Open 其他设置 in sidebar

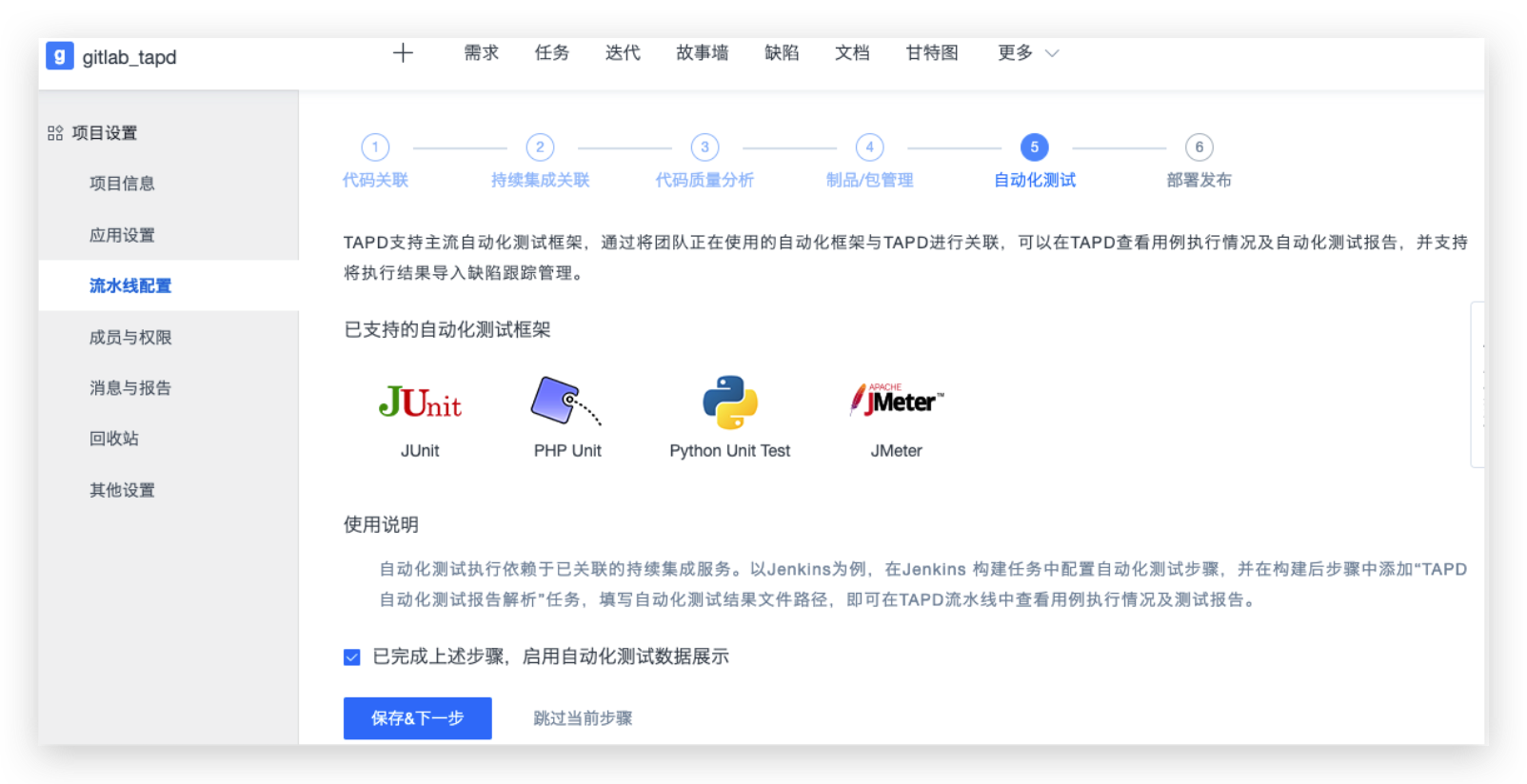coord(122,490)
